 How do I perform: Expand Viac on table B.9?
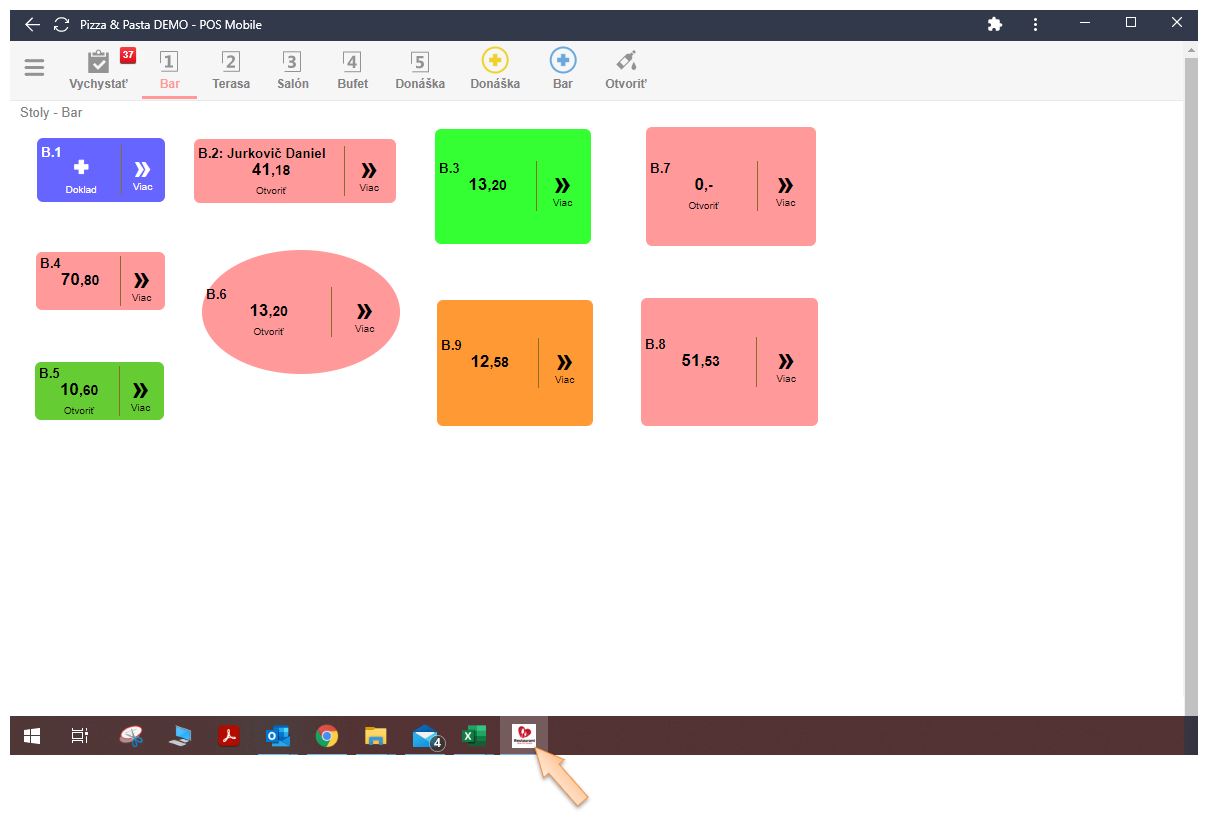click(565, 365)
